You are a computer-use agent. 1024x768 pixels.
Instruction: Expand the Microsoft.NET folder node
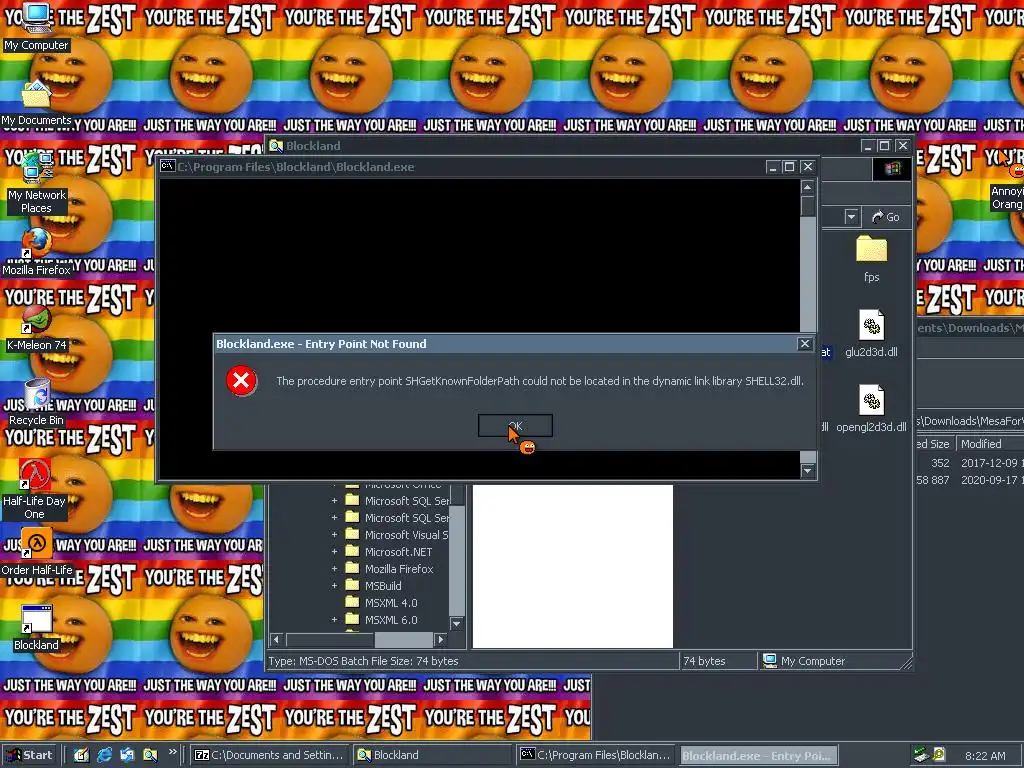[334, 551]
